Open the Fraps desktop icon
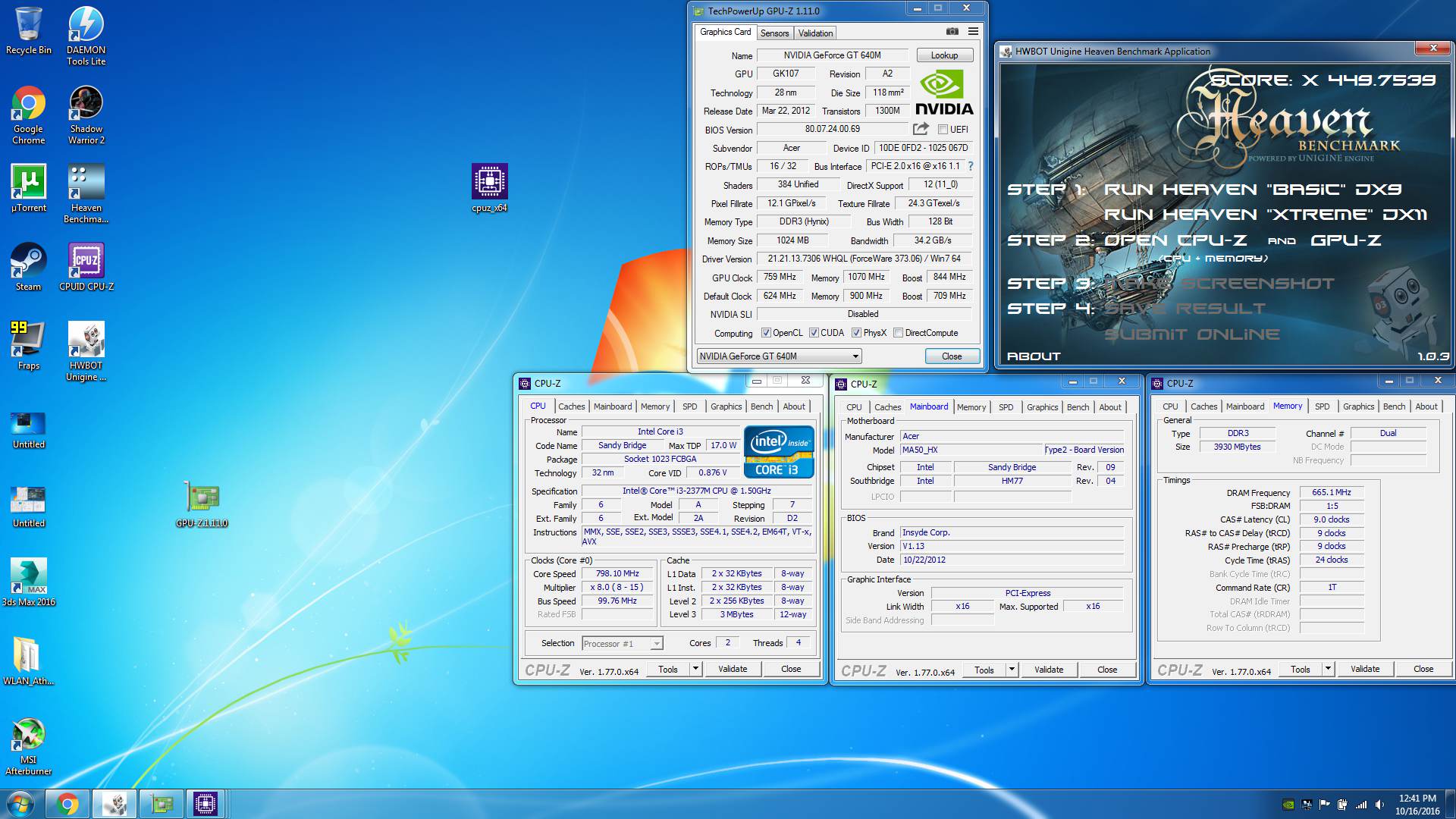The image size is (1456, 819). pyautogui.click(x=29, y=345)
